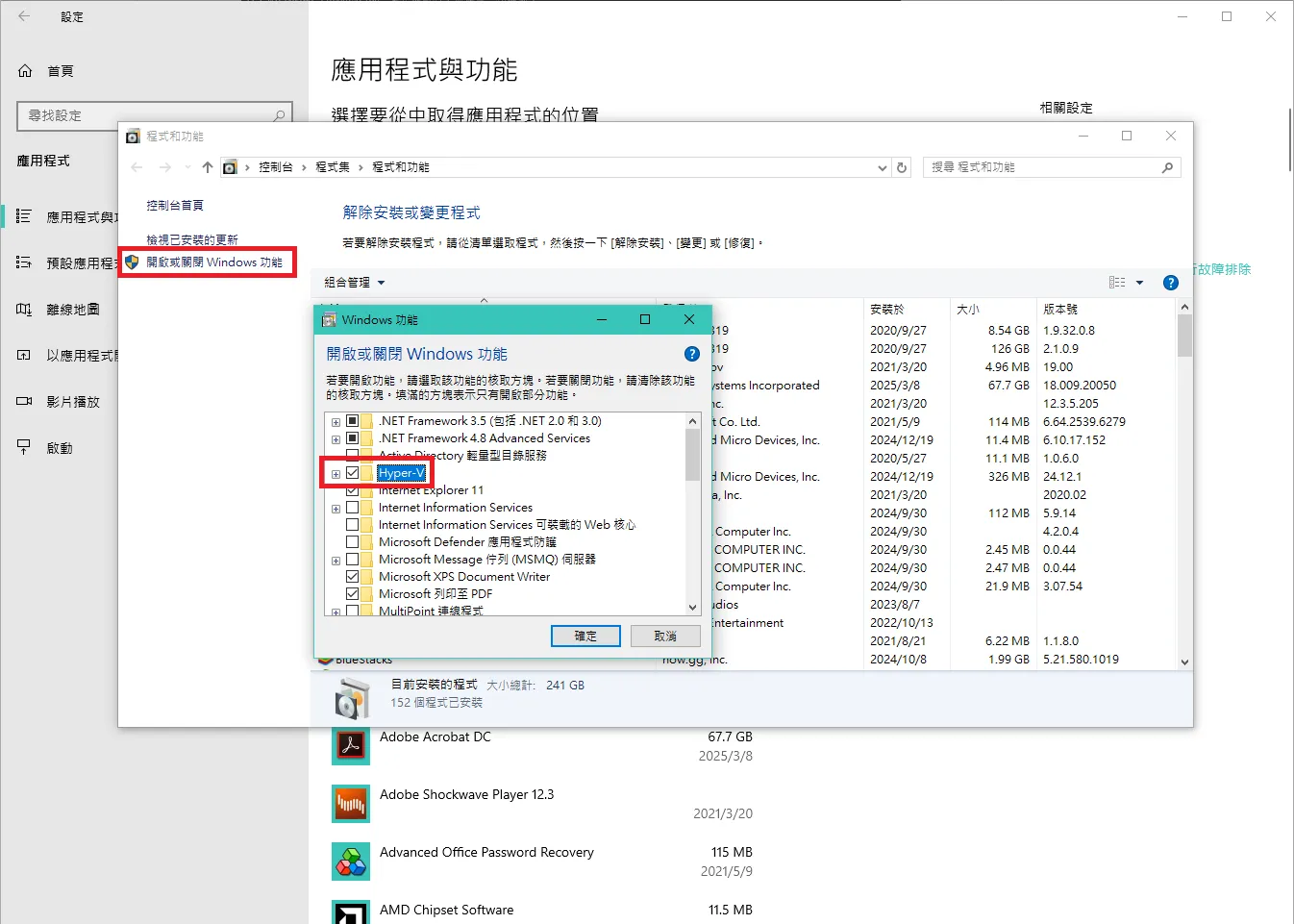This screenshot has height=924, width=1294.
Task: Open the view options dropdown arrow
Action: pos(1140,283)
